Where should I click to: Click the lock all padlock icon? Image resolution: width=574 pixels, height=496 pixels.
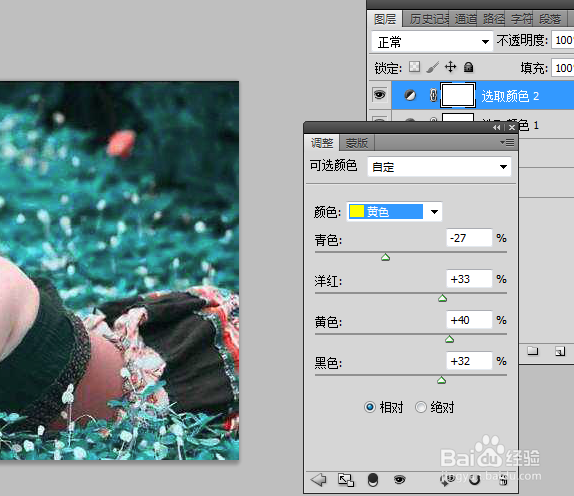click(x=468, y=67)
